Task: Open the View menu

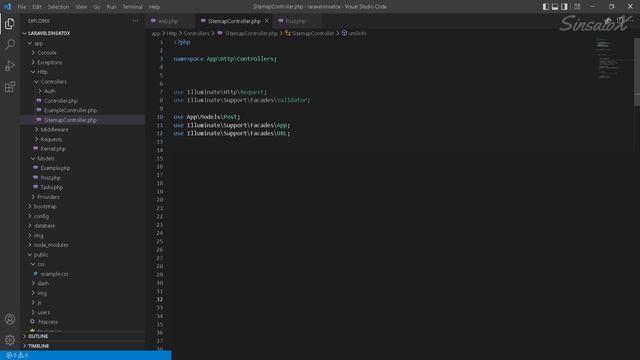Action: coord(81,7)
